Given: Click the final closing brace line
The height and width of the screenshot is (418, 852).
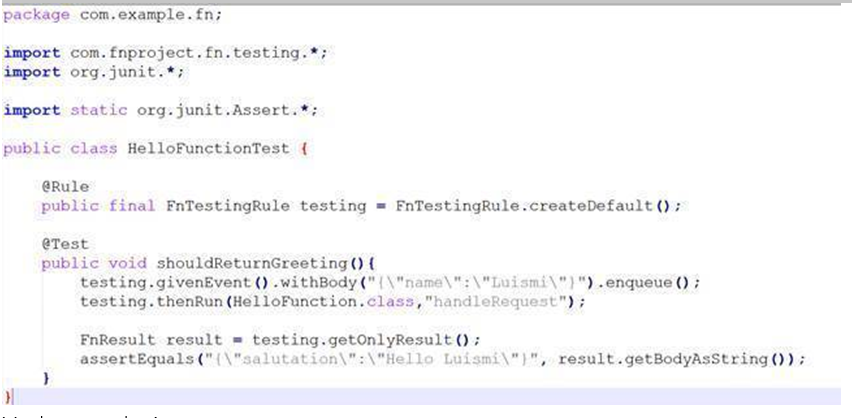Looking at the screenshot, I should tap(8, 397).
